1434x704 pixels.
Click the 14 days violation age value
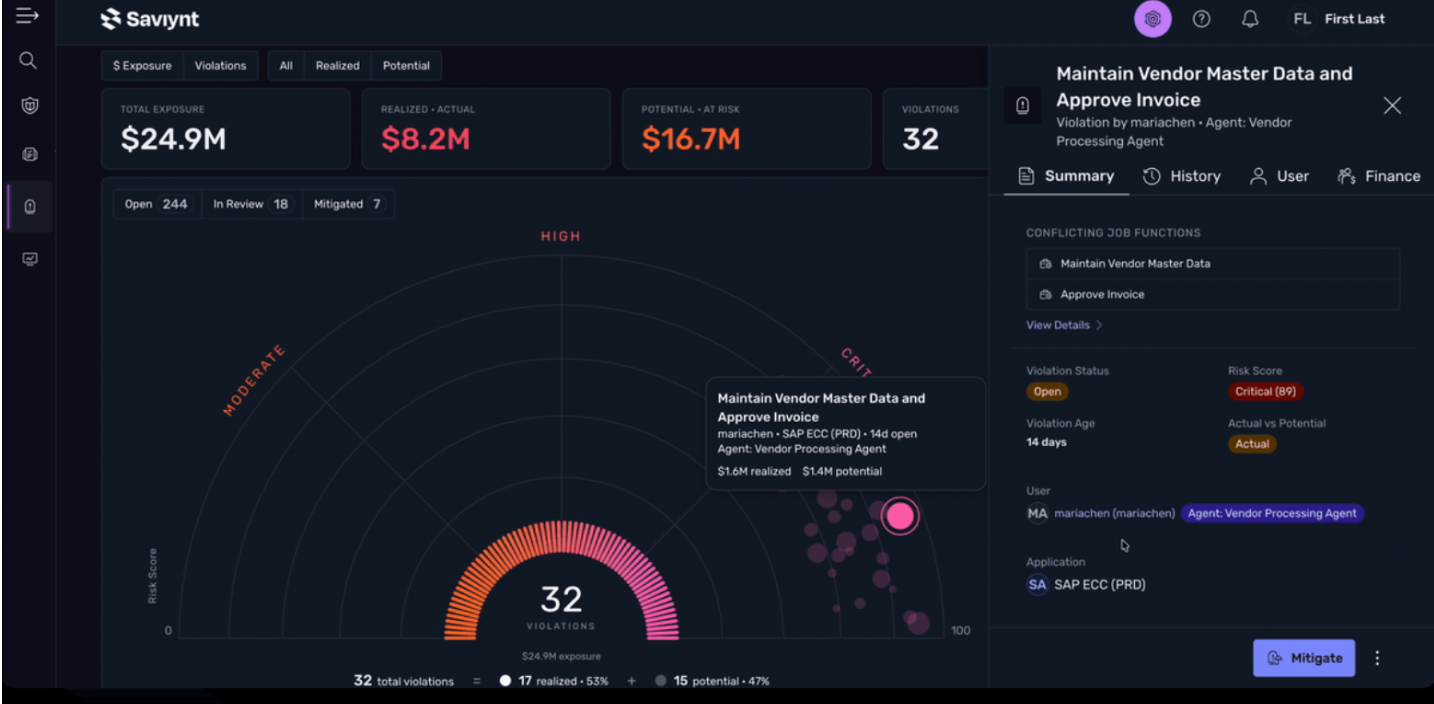(x=1046, y=442)
